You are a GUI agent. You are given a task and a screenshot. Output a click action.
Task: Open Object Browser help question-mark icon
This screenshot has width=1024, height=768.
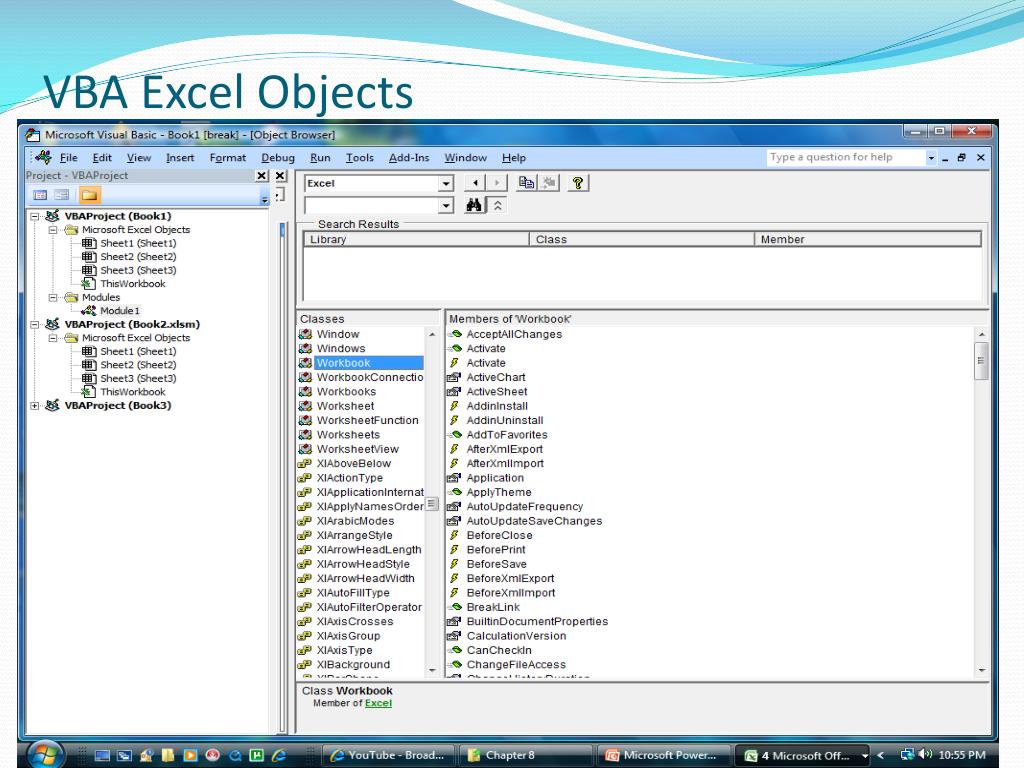coord(577,183)
